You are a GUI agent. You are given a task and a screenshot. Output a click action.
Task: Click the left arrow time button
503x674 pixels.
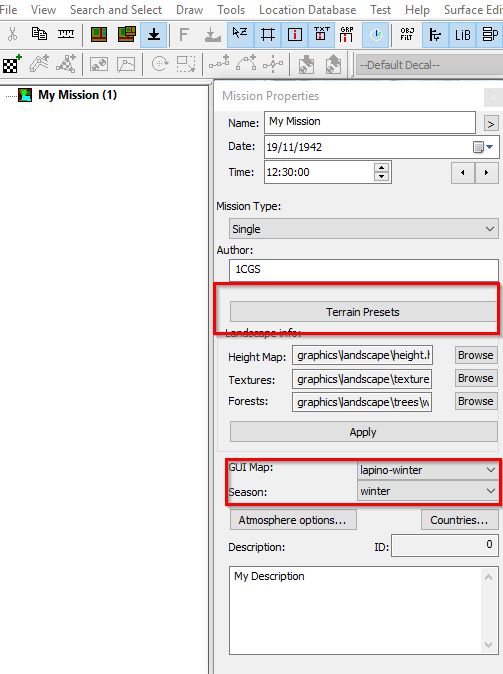[463, 173]
